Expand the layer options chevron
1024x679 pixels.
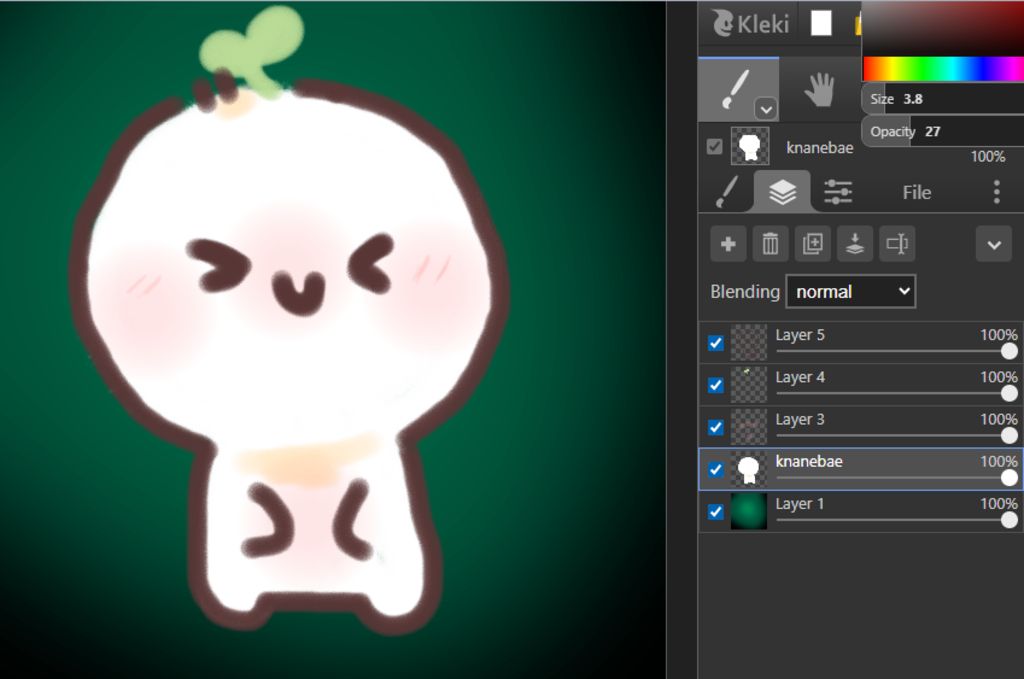tap(994, 245)
